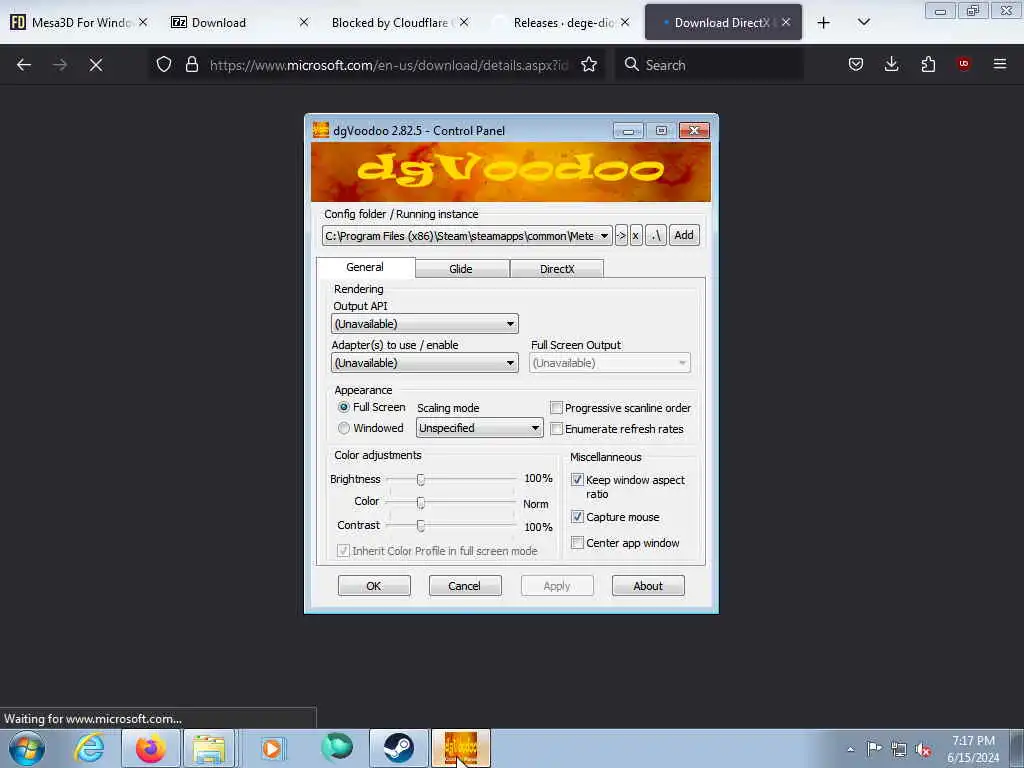Open the DirectX tab in dgVoodoo
The width and height of the screenshot is (1024, 768).
557,268
